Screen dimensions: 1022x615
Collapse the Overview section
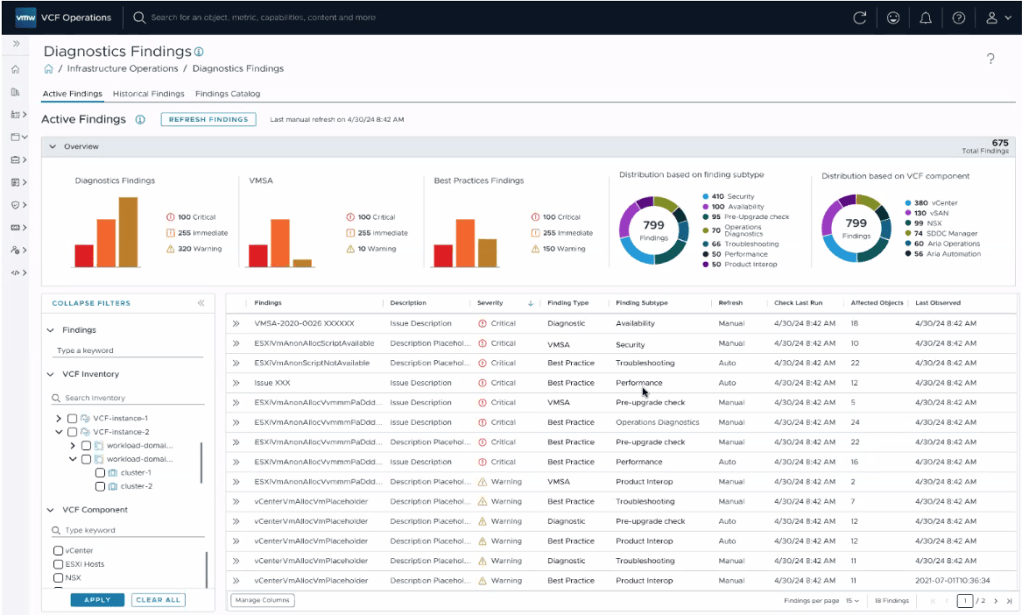53,147
